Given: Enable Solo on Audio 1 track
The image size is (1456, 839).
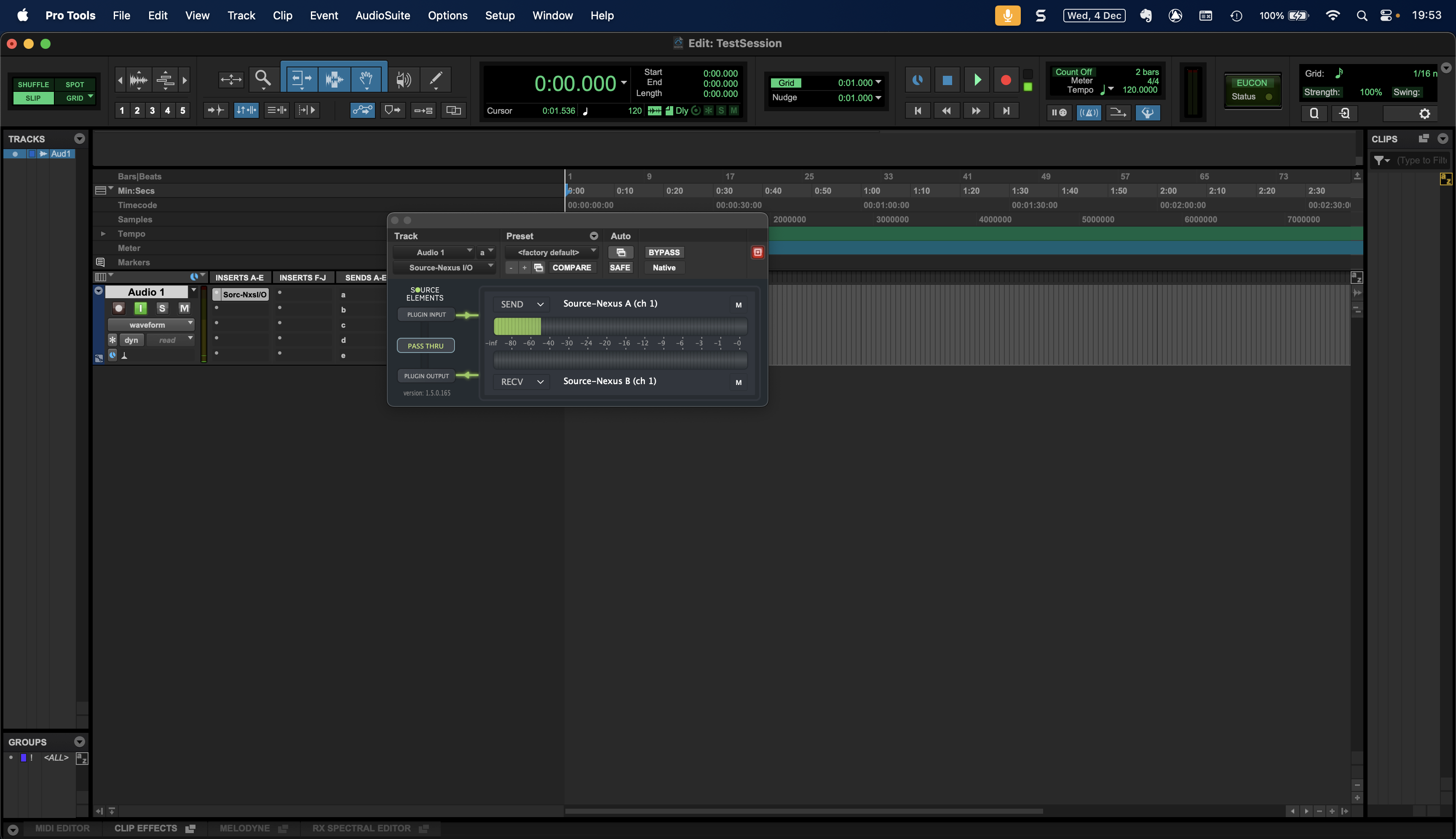Looking at the screenshot, I should 162,308.
